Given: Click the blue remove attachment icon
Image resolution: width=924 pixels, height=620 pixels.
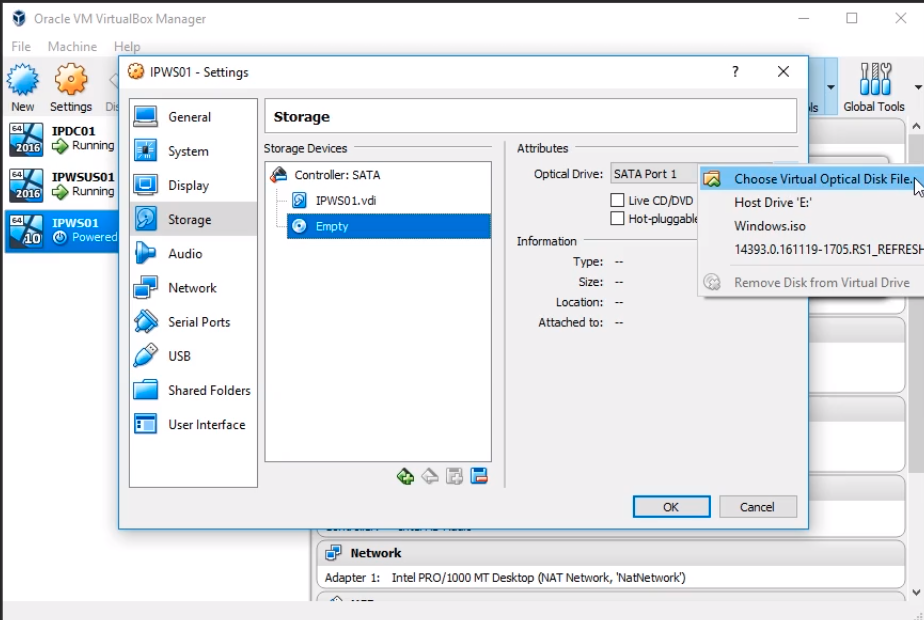Looking at the screenshot, I should tap(479, 476).
